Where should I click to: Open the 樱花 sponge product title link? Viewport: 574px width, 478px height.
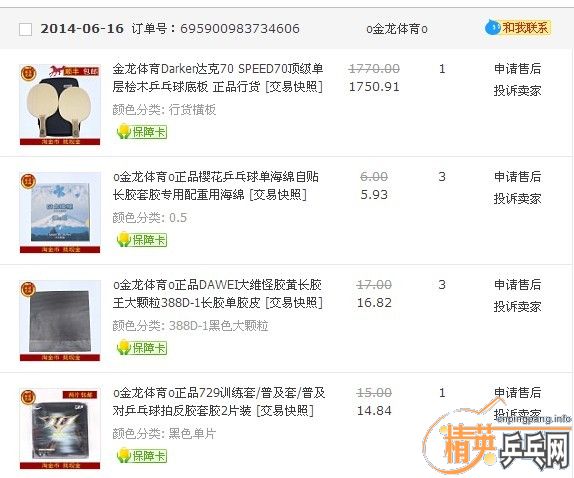(216, 186)
